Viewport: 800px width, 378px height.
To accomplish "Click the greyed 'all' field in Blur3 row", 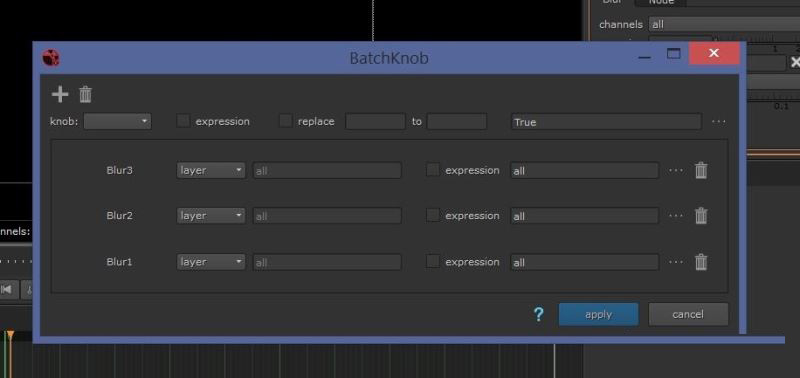I will pos(327,170).
